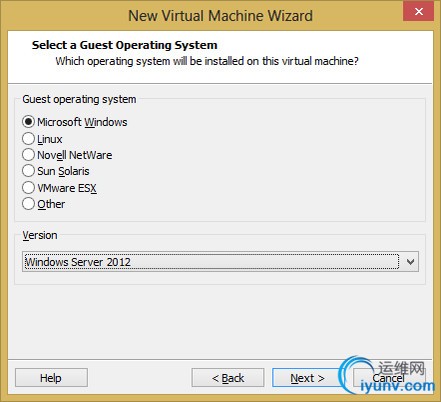Go back with the Back button
The width and height of the screenshot is (441, 402).
click(x=228, y=378)
